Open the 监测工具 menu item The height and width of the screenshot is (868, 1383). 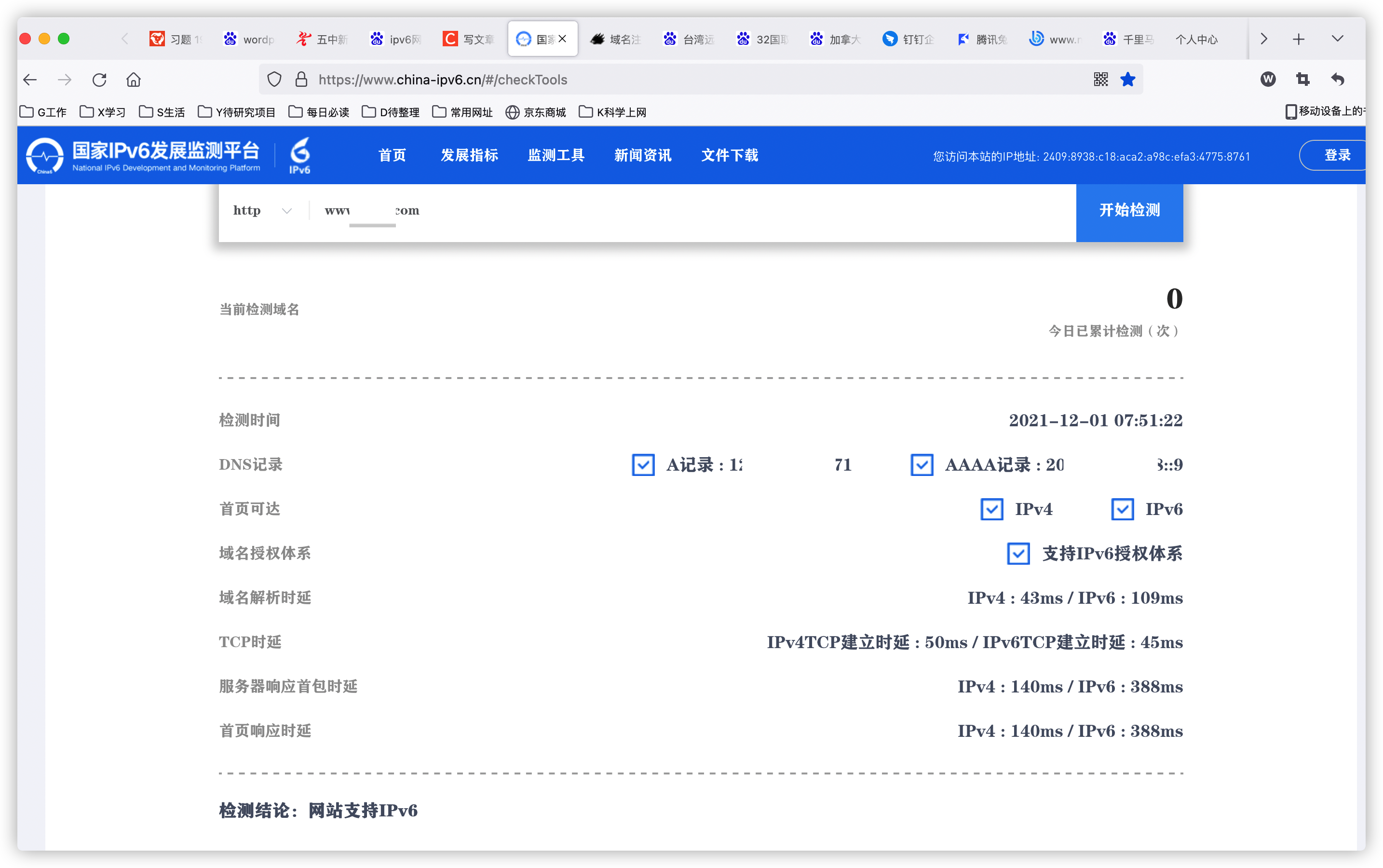[x=556, y=155]
